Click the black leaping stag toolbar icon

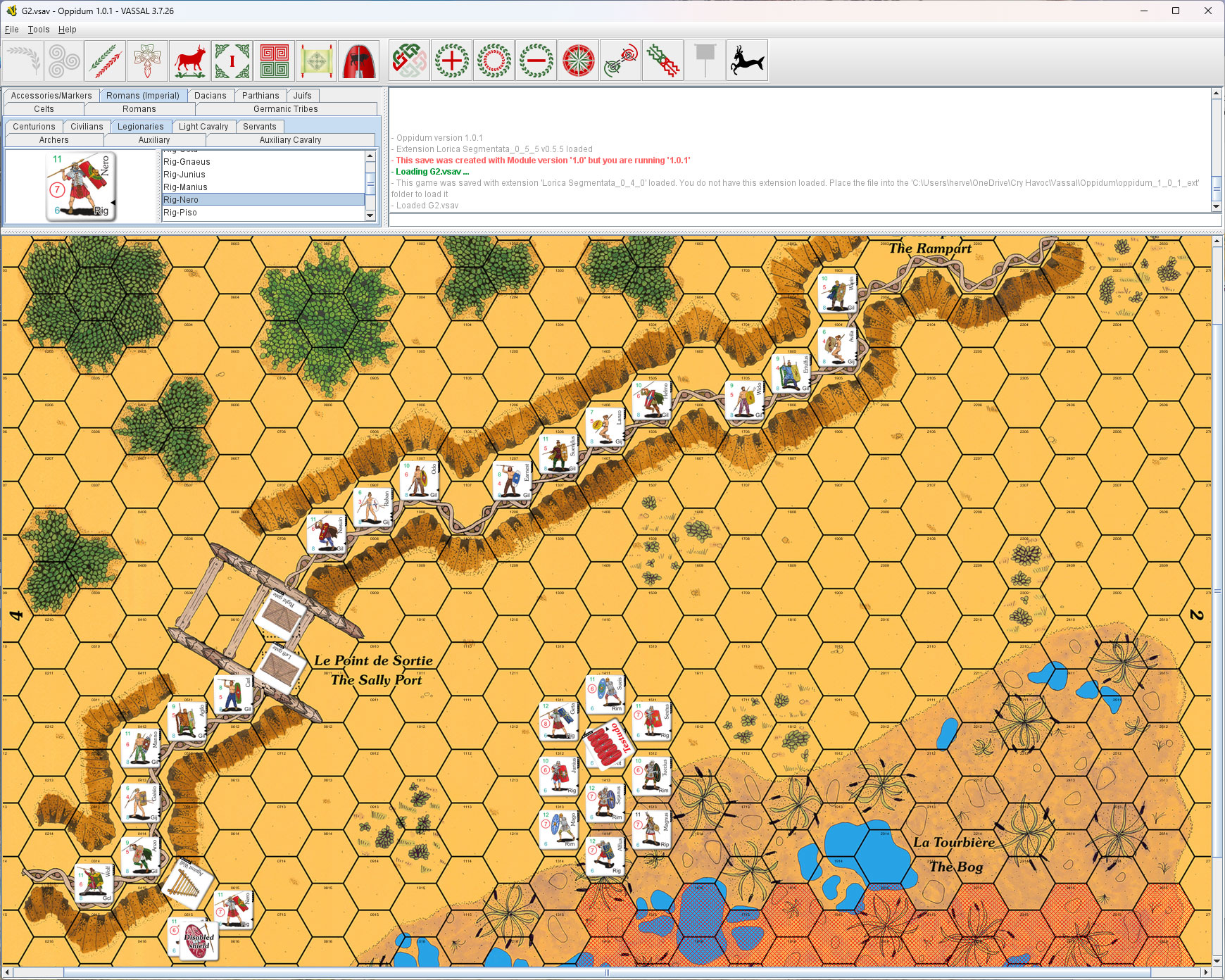748,61
